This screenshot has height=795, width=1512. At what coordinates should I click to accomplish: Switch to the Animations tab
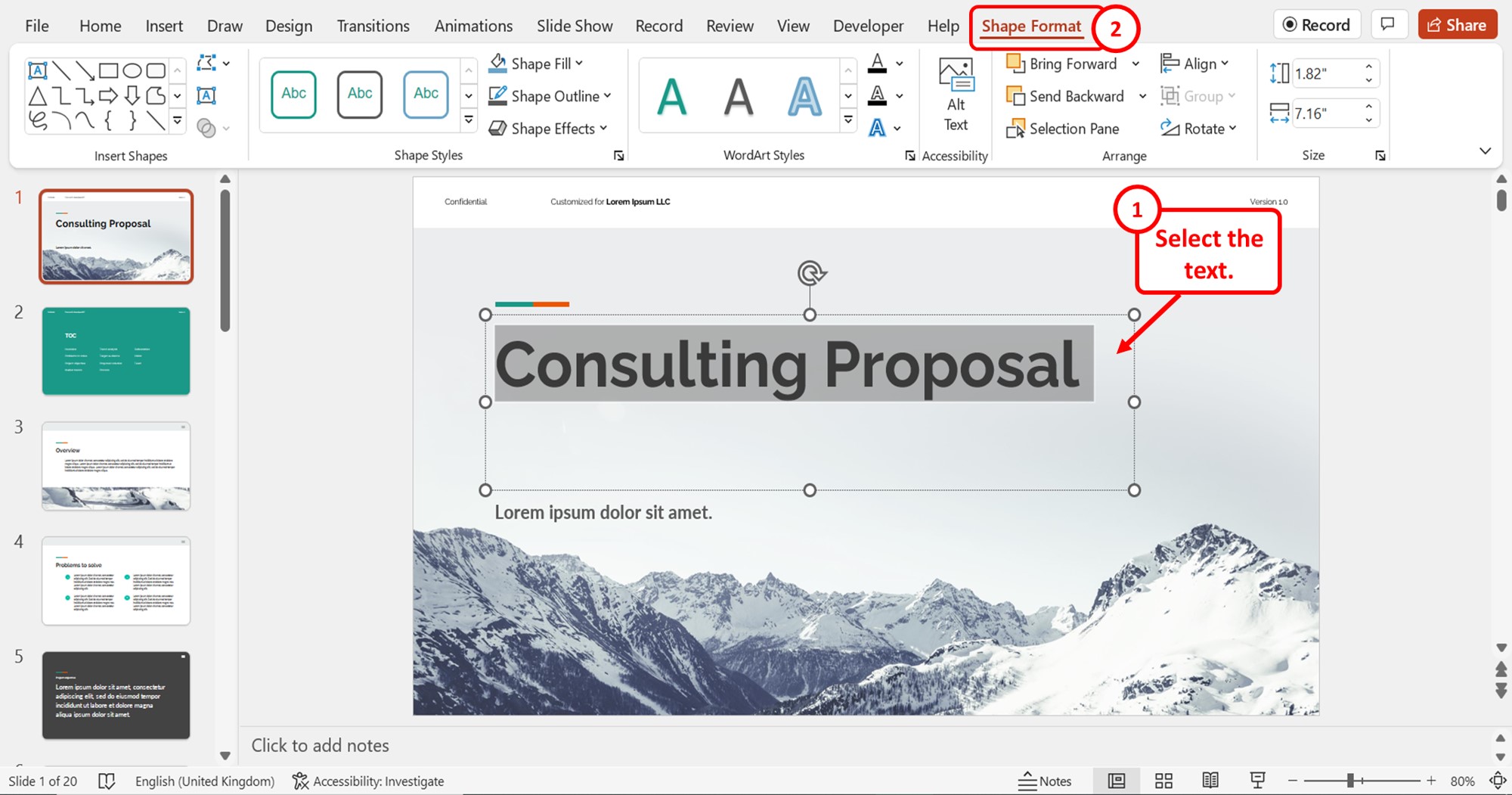click(472, 25)
